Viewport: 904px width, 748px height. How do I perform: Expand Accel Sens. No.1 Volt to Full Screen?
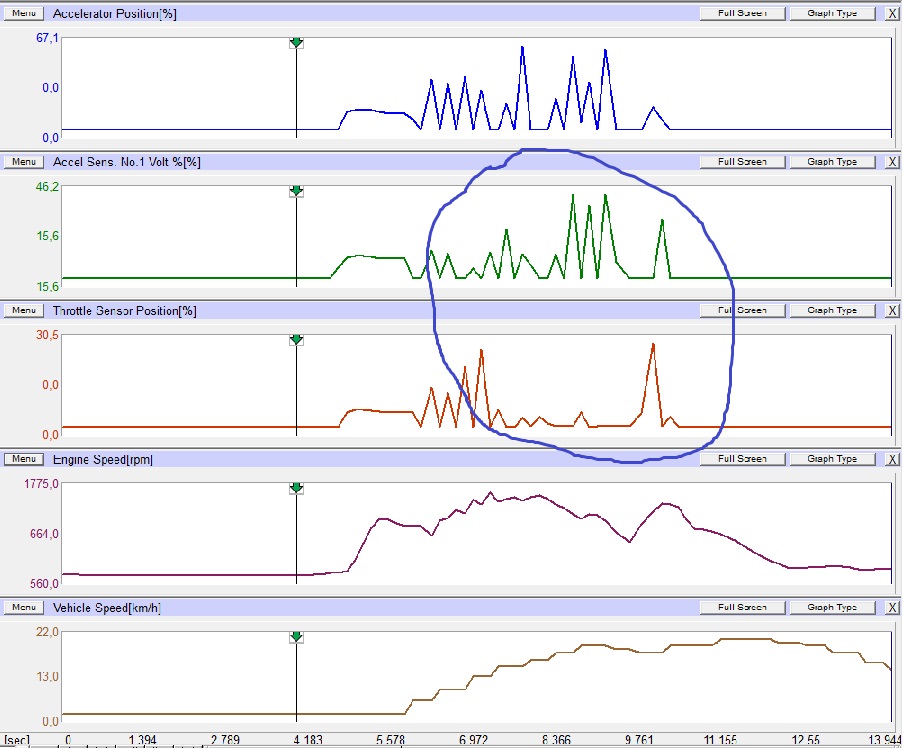(741, 162)
